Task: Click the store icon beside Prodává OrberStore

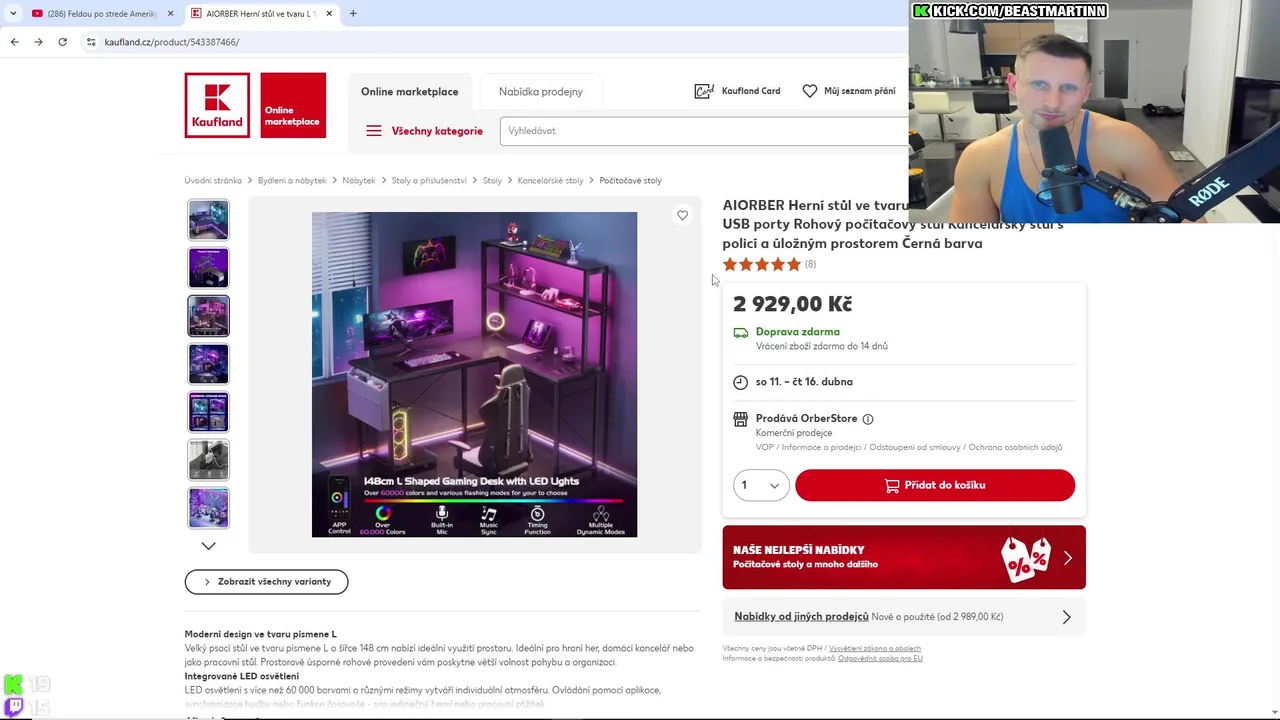Action: [x=740, y=419]
